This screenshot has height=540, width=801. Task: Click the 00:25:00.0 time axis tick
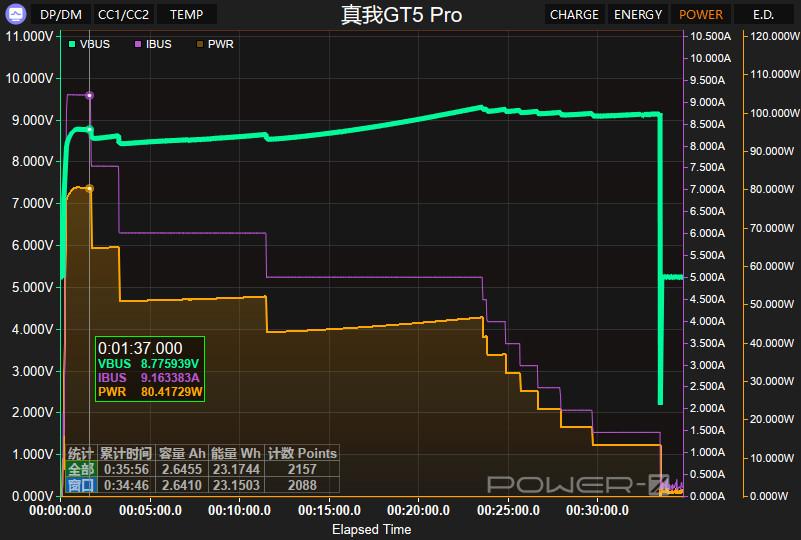pyautogui.click(x=508, y=510)
